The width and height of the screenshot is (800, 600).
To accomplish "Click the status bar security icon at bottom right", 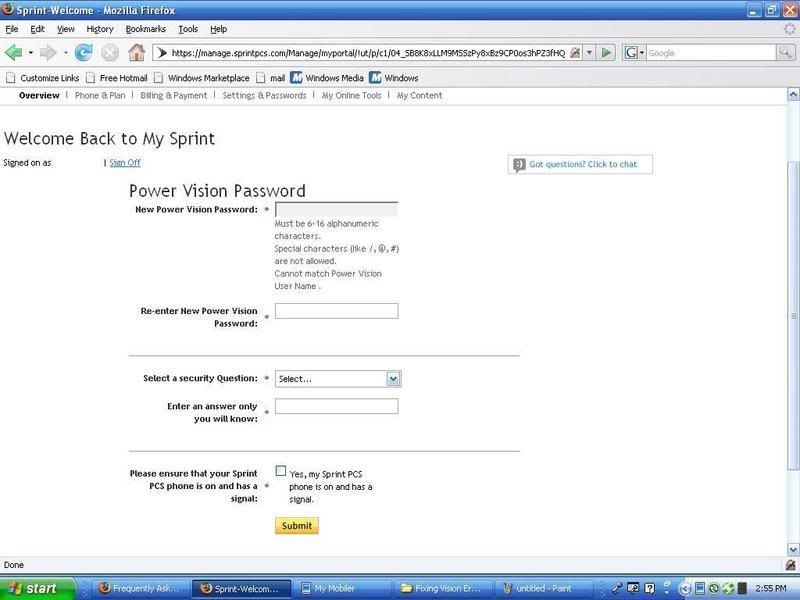I will pos(790,565).
